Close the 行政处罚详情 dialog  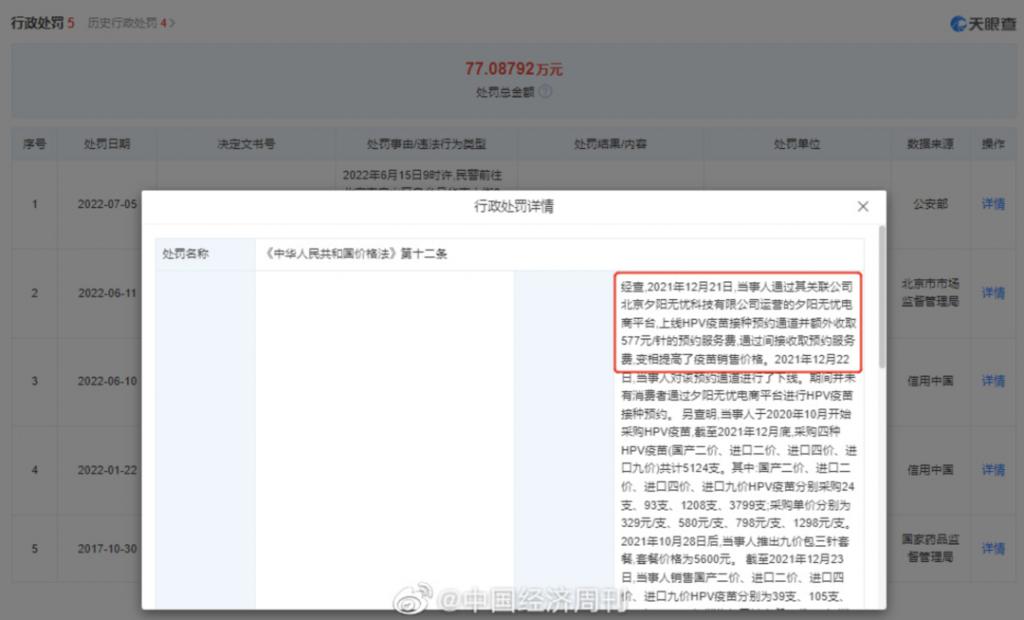(863, 207)
